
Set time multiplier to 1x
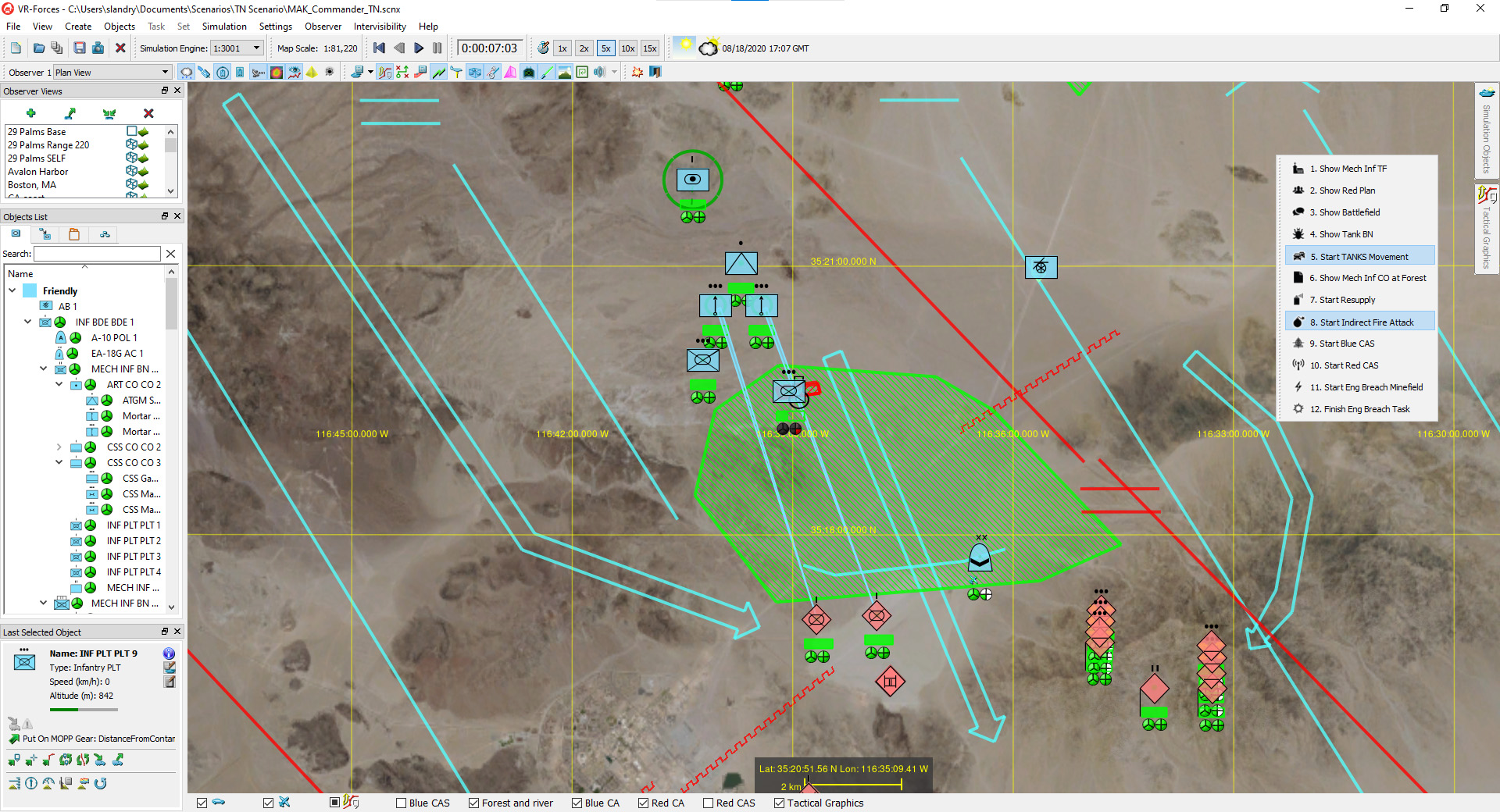[562, 48]
